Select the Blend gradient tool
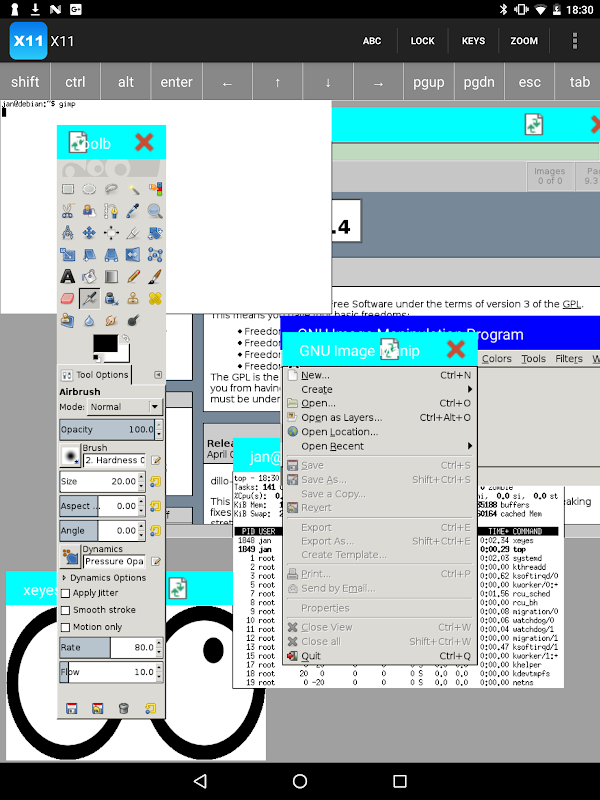 (x=111, y=277)
